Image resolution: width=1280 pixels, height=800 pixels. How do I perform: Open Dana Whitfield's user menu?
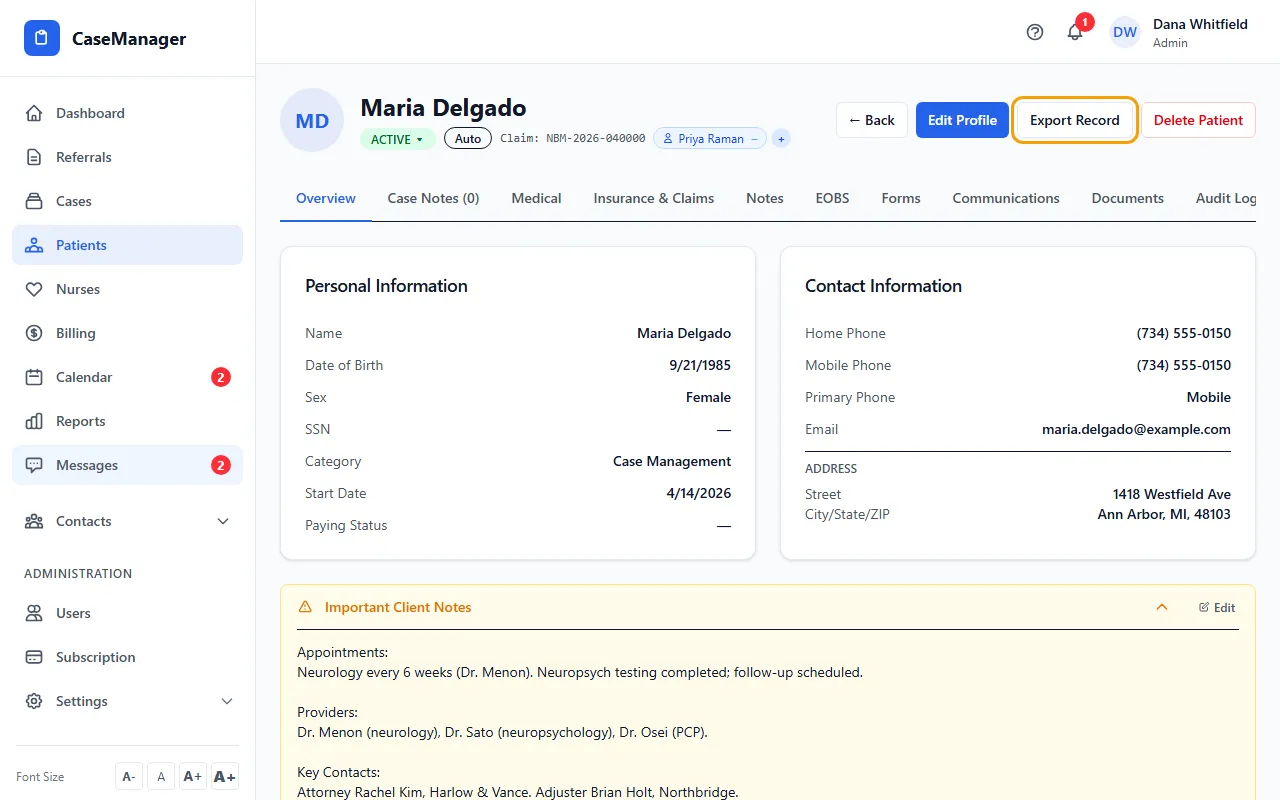(1181, 32)
